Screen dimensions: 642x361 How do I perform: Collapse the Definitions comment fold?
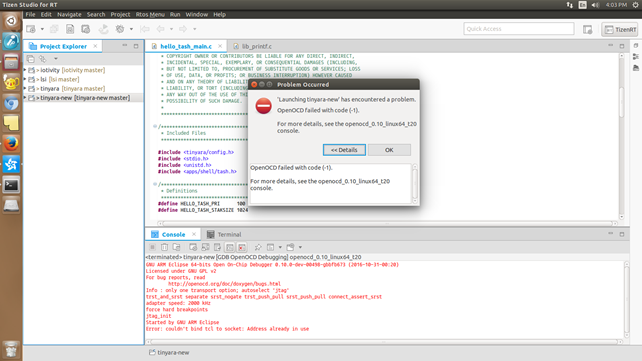[x=155, y=184]
